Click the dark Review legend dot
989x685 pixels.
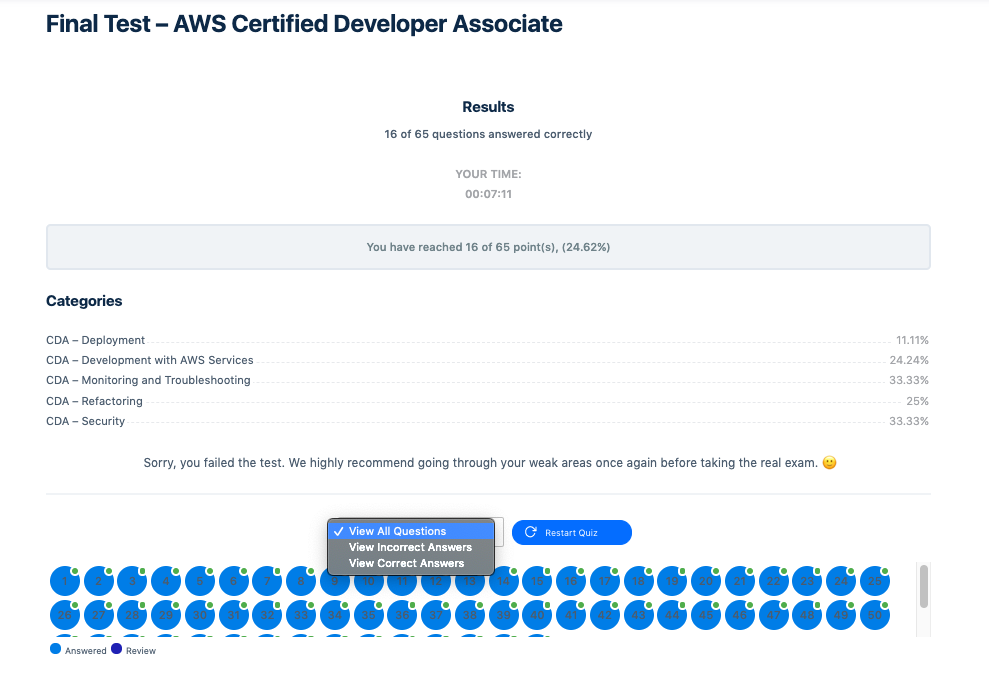point(116,649)
